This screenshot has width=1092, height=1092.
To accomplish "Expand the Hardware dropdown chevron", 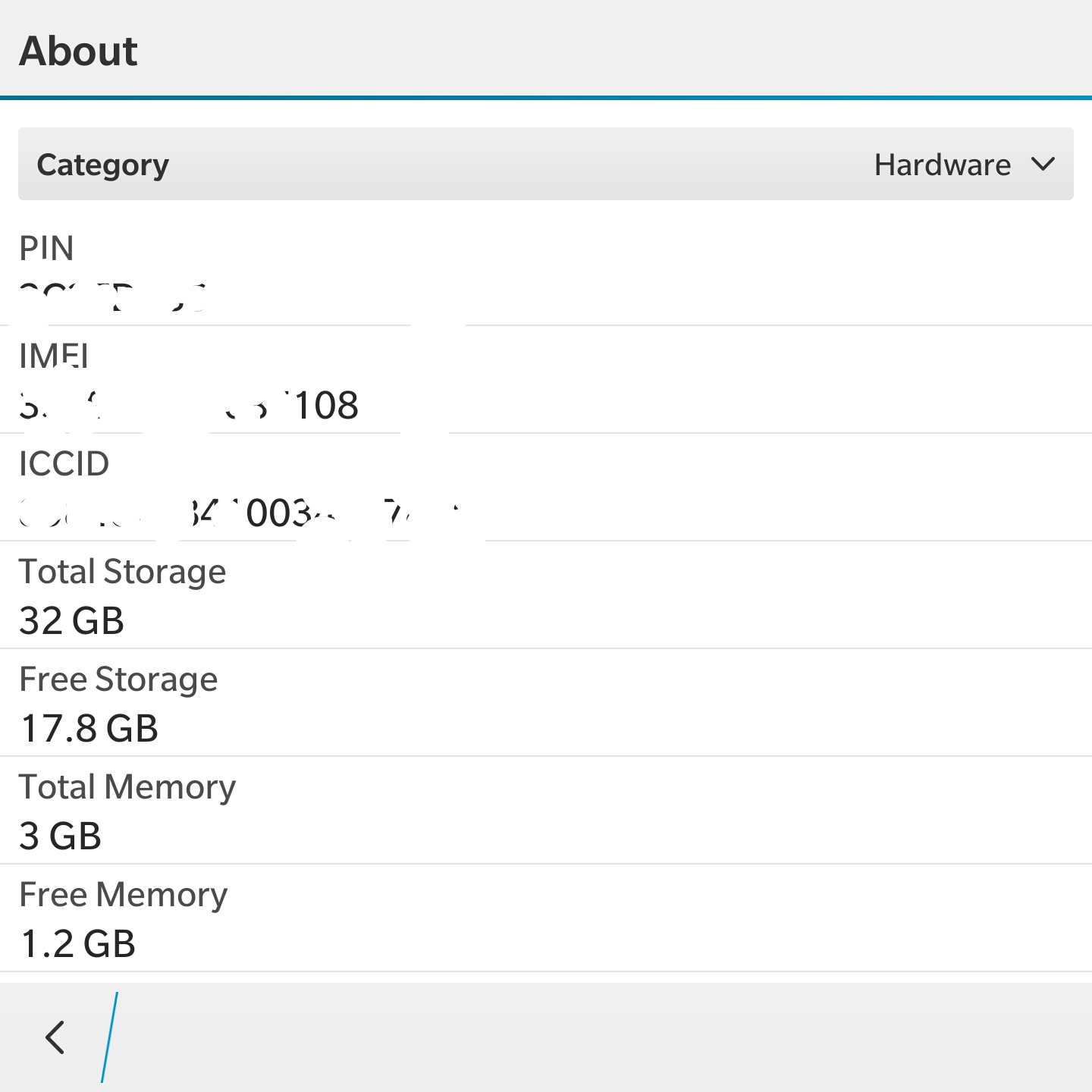I will (x=1043, y=165).
